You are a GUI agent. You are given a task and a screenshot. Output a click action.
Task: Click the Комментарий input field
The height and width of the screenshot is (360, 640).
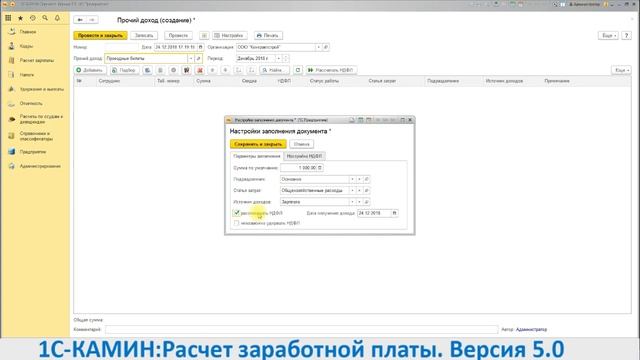tap(302, 329)
